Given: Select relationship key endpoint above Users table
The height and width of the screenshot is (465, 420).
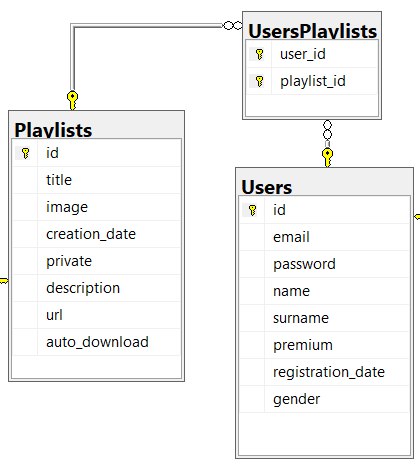Looking at the screenshot, I should tap(327, 158).
